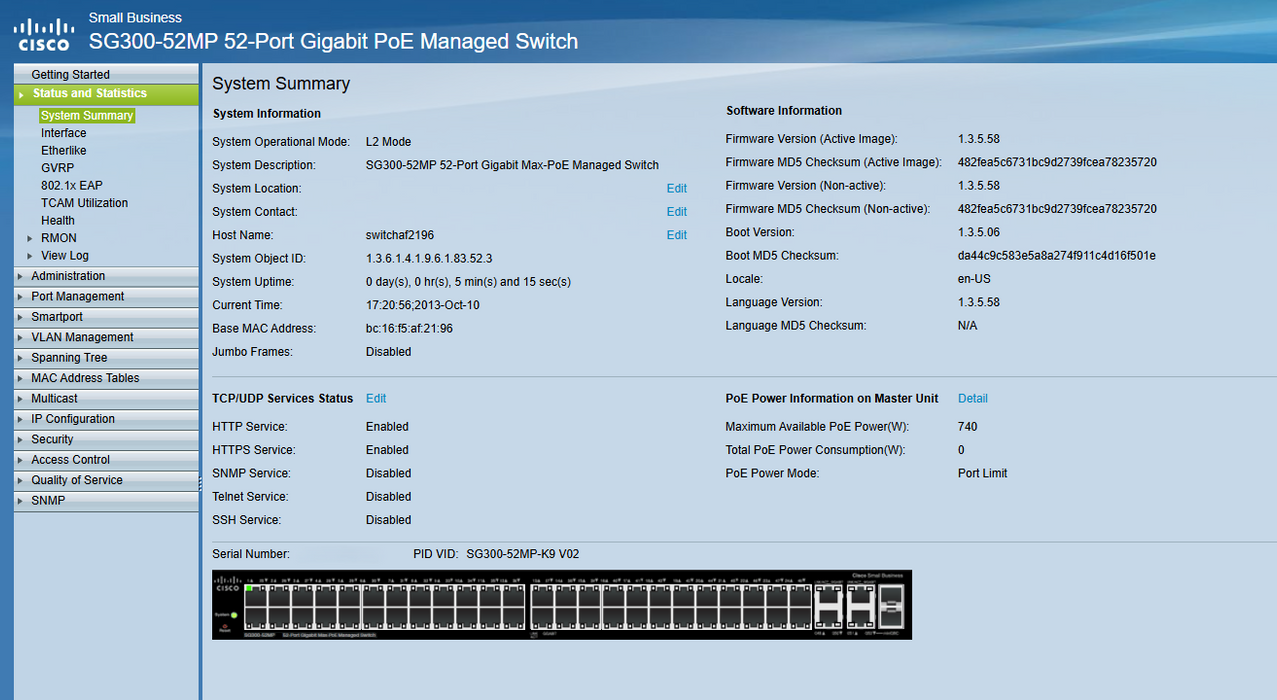Click the HTTP Service Enabled status
This screenshot has width=1277, height=700.
[387, 427]
